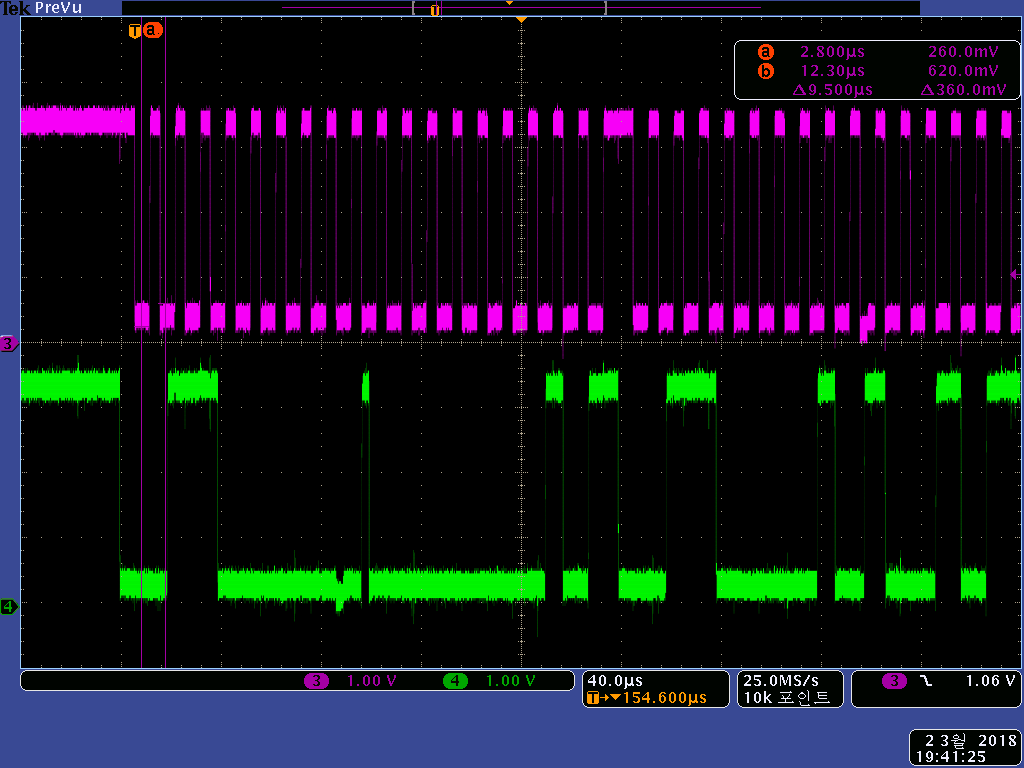
Task: Click the 620.0mV cursor b voltage
Action: tap(963, 71)
